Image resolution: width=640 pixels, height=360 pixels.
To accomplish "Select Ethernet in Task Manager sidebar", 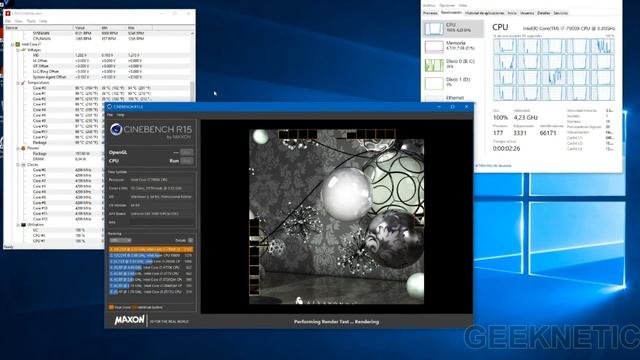I will tap(453, 98).
